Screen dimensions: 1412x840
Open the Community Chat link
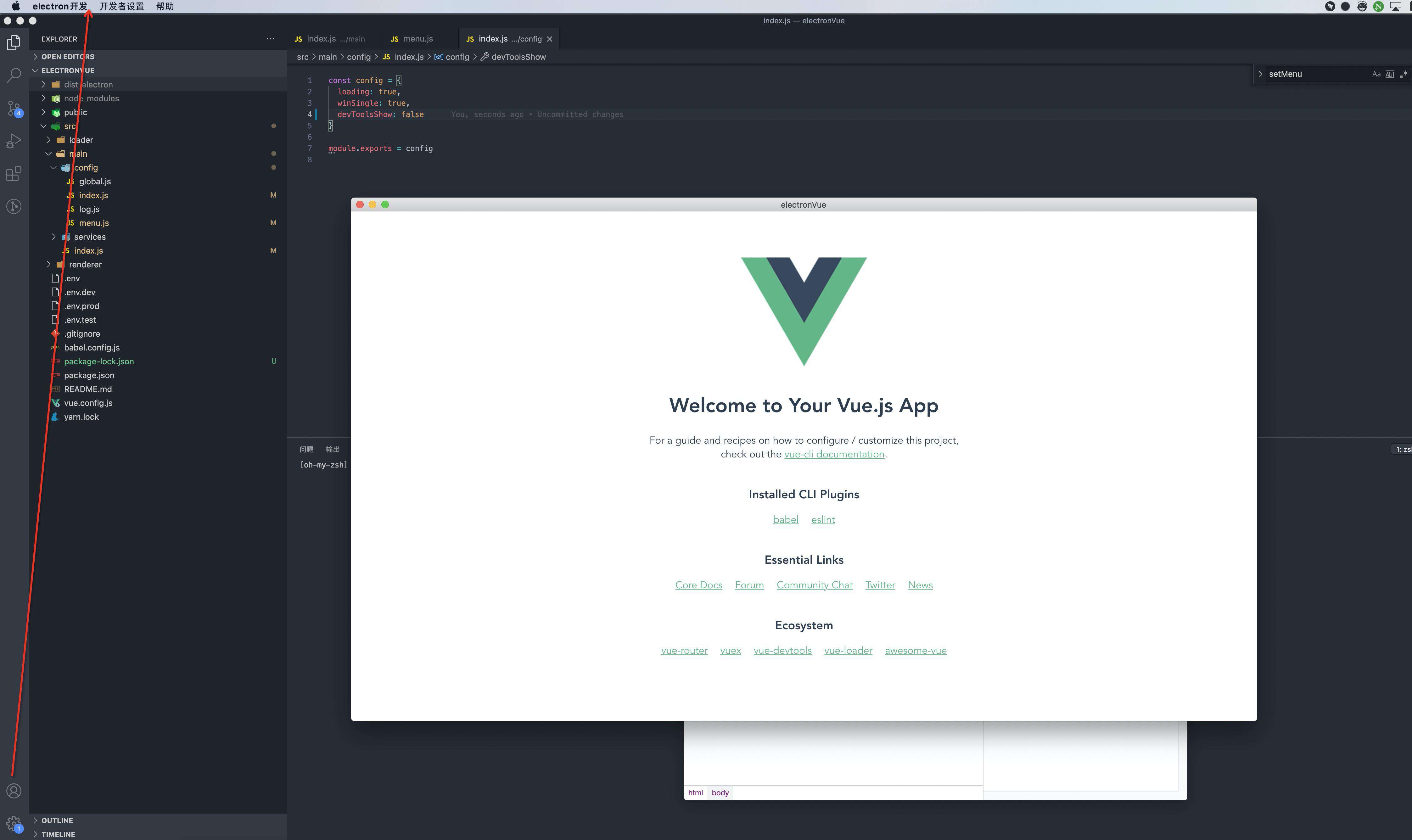click(814, 585)
